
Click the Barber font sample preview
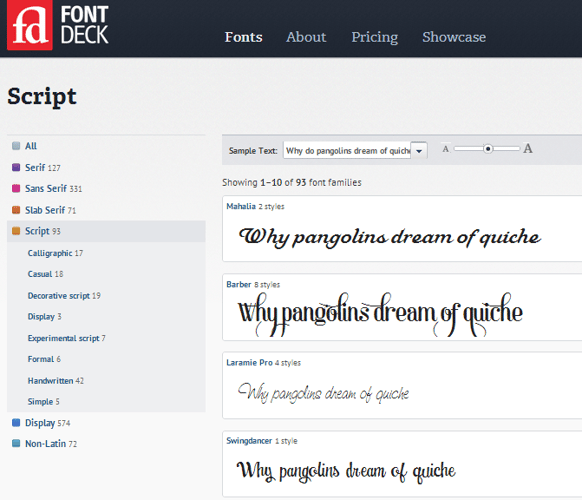tap(380, 315)
